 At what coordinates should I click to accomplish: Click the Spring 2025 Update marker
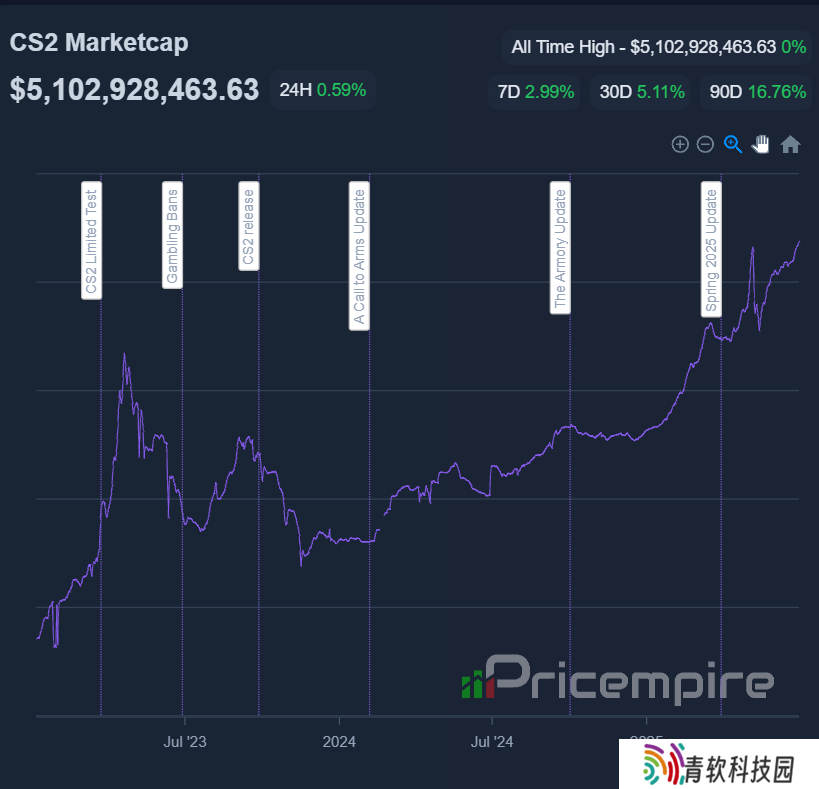(x=711, y=250)
